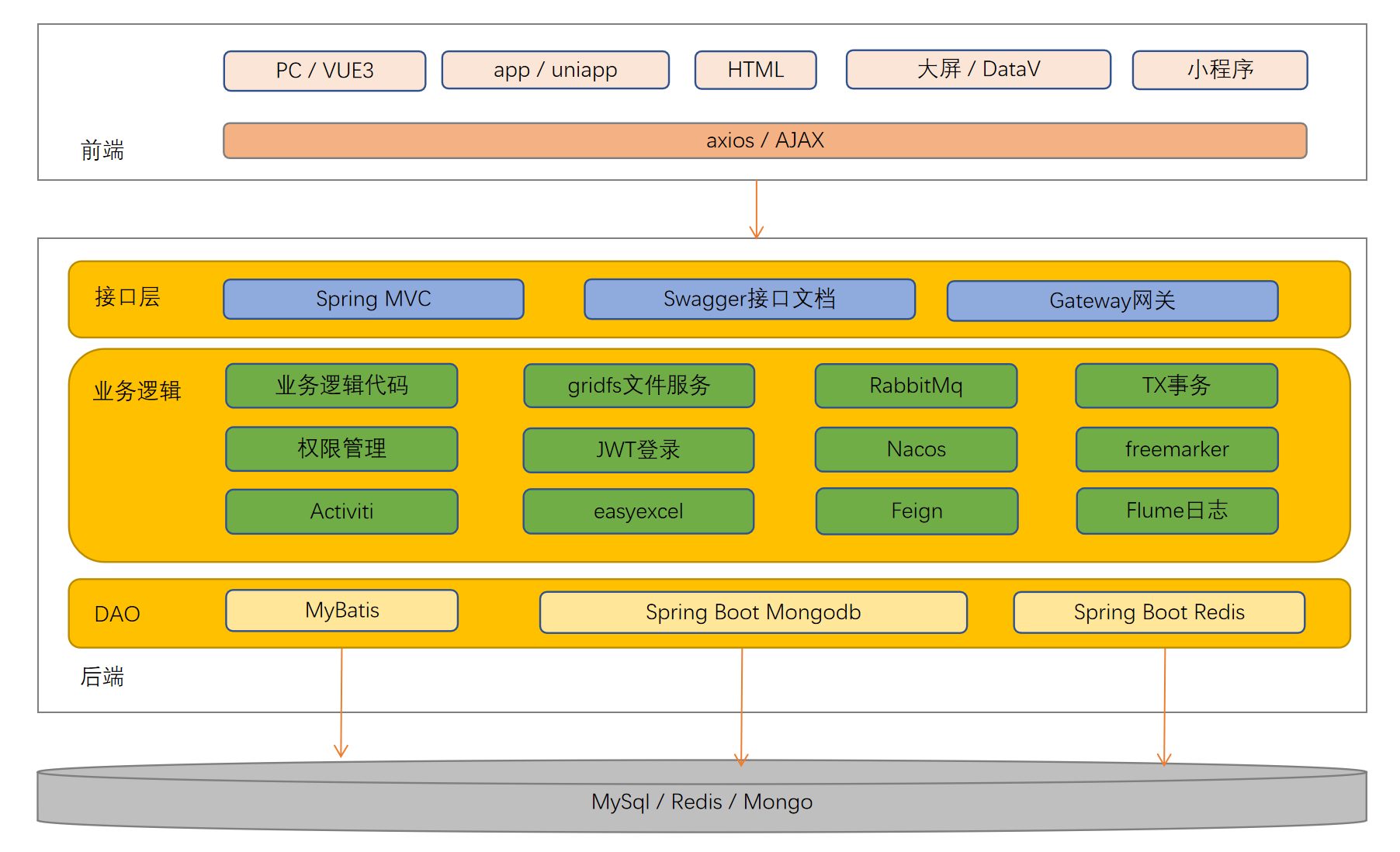Viewport: 1400px width, 852px height.
Task: Click the HTML frontend box
Action: click(x=755, y=71)
